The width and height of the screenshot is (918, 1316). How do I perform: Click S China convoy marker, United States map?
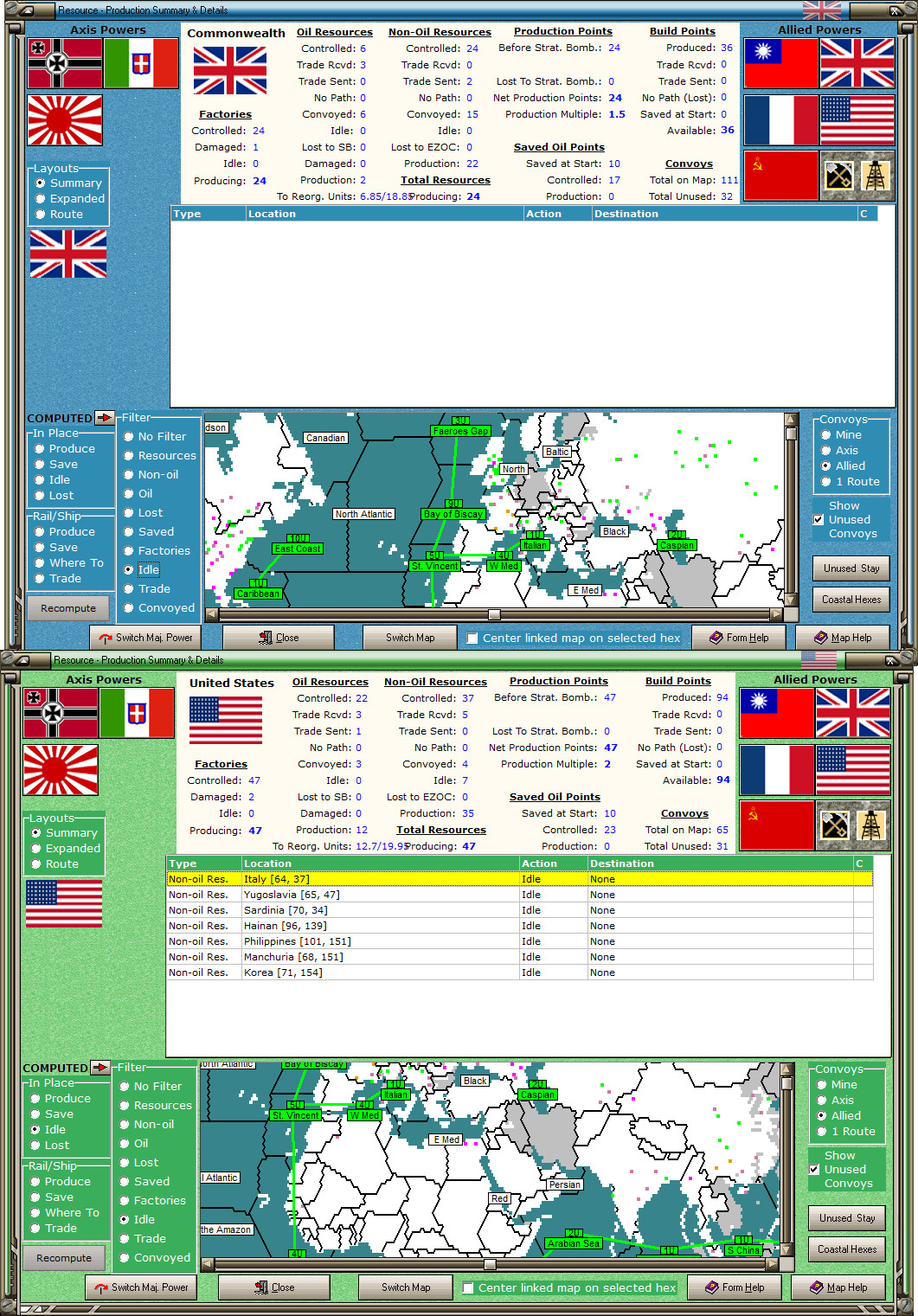pyautogui.click(x=743, y=1250)
